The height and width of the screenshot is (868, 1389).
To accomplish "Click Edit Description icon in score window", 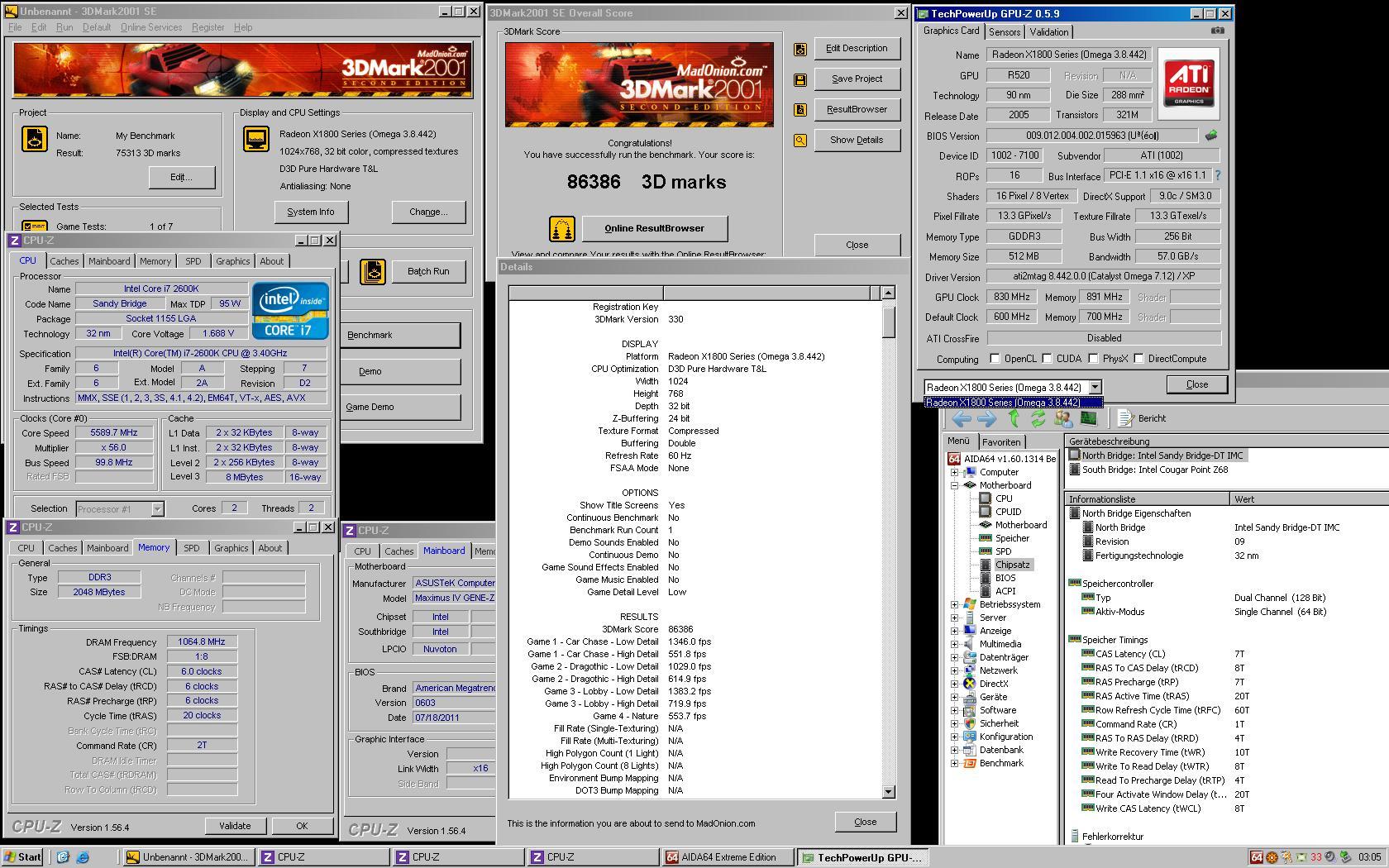I will (800, 49).
